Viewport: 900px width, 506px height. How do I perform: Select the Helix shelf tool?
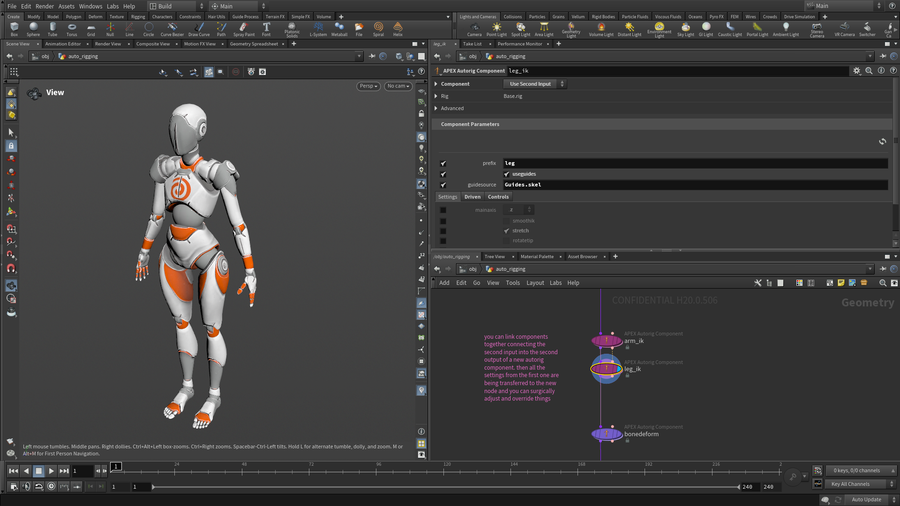pos(398,29)
